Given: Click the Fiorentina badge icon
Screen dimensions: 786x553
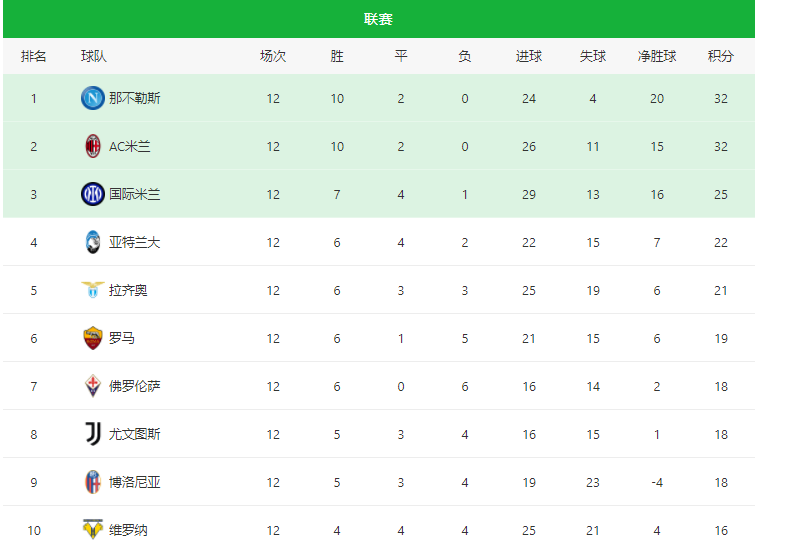Looking at the screenshot, I should point(93,386).
